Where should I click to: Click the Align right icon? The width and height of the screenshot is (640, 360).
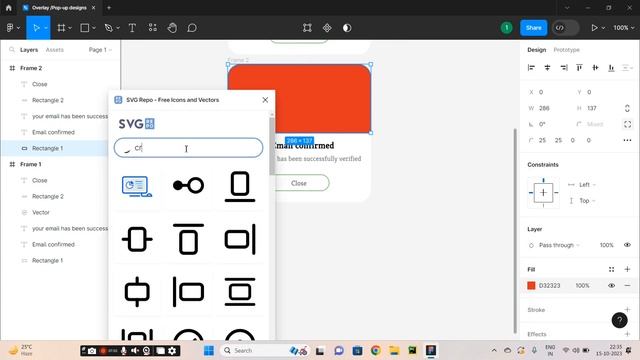pos(564,68)
